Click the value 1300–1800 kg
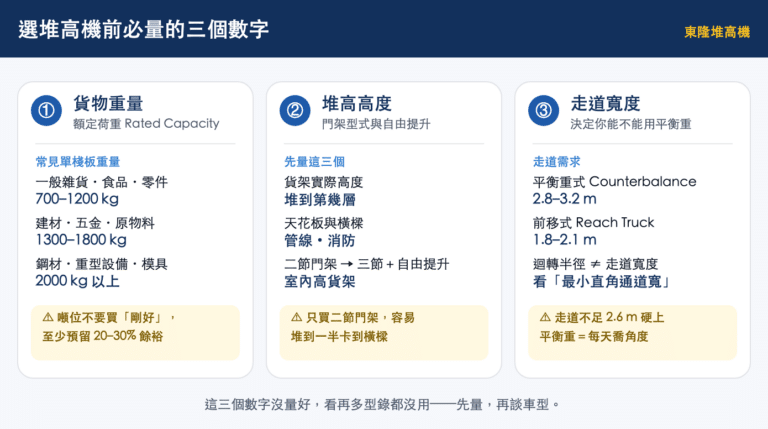This screenshot has width=768, height=429. pyautogui.click(x=81, y=240)
